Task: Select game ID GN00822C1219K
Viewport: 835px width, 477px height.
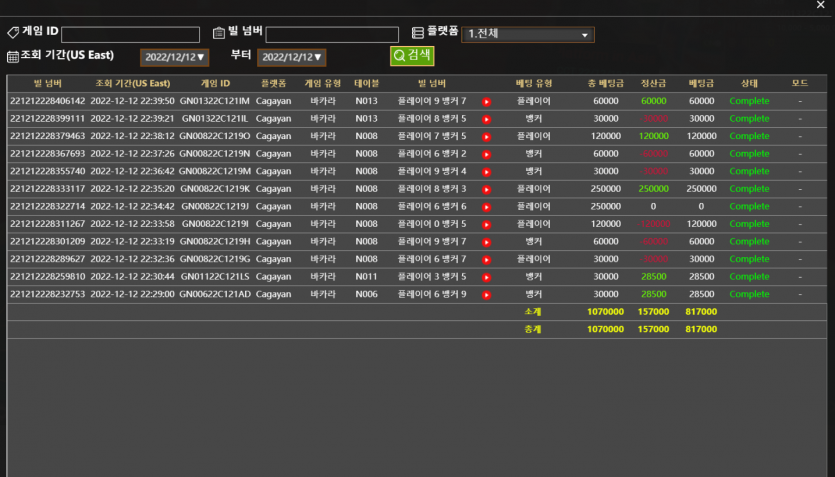Action: tap(215, 189)
